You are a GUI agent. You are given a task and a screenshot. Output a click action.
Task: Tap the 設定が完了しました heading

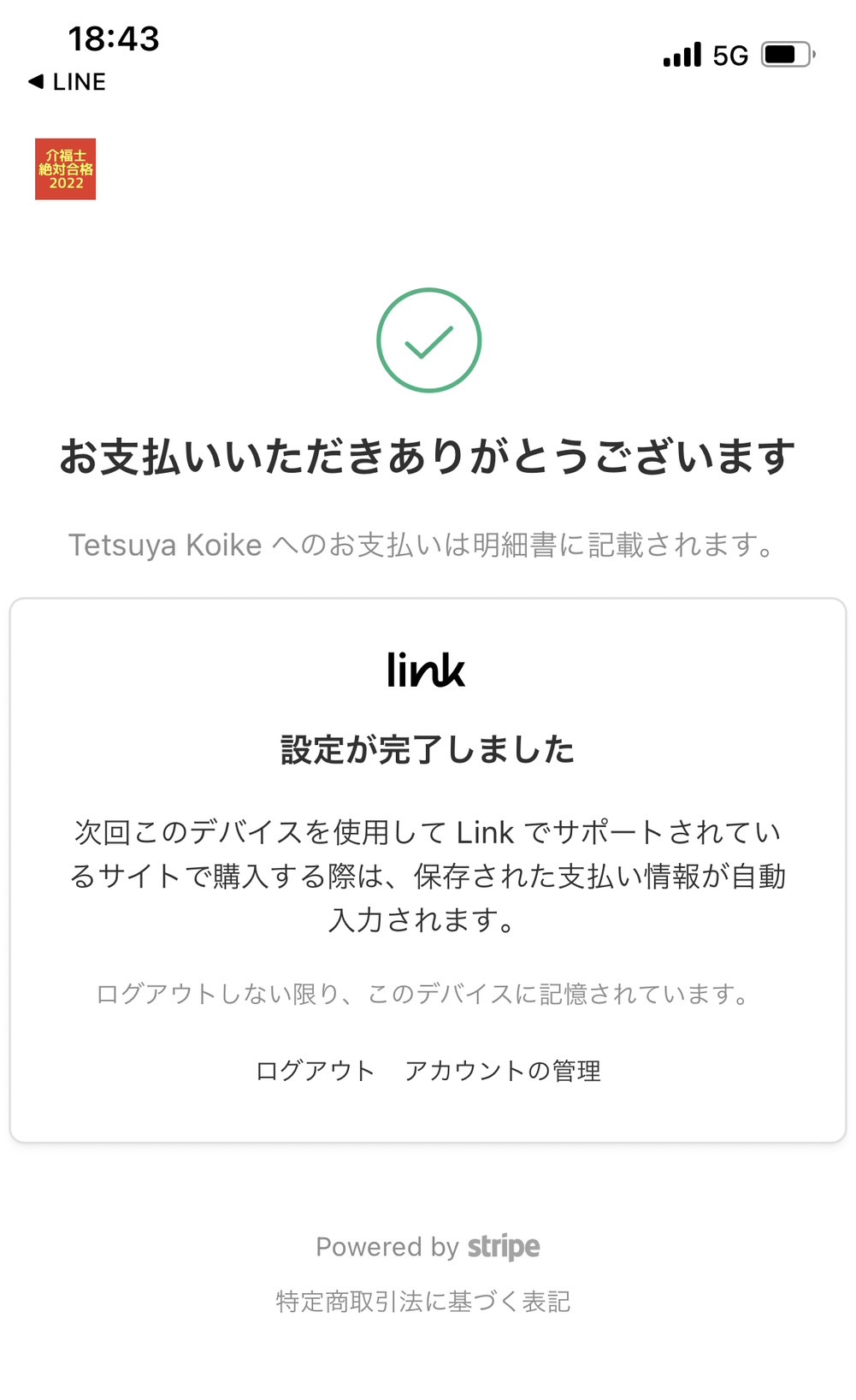pyautogui.click(x=428, y=749)
